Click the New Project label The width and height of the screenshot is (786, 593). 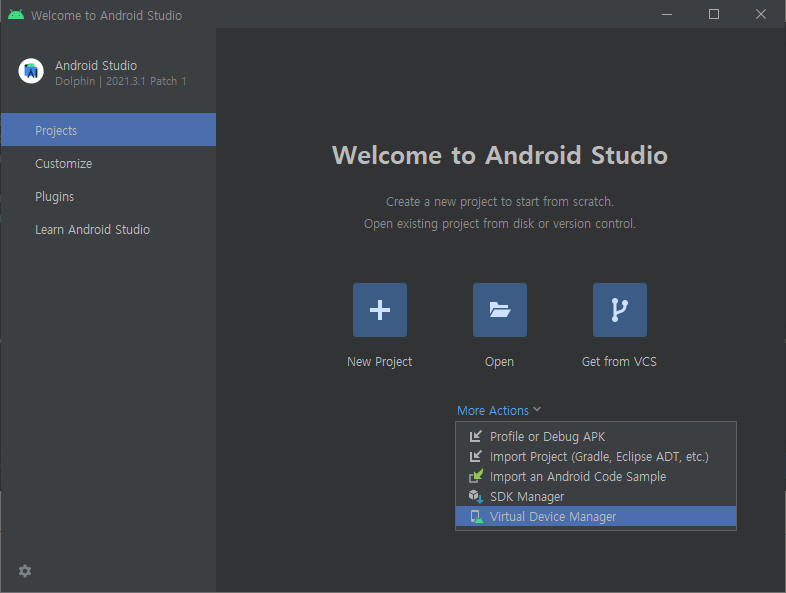pyautogui.click(x=379, y=362)
